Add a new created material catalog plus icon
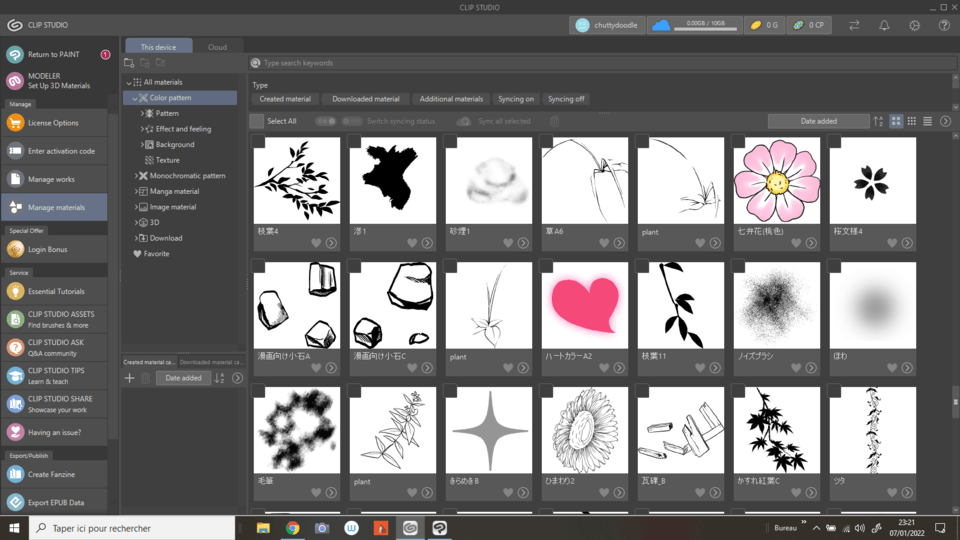Image resolution: width=960 pixels, height=540 pixels. tap(129, 378)
